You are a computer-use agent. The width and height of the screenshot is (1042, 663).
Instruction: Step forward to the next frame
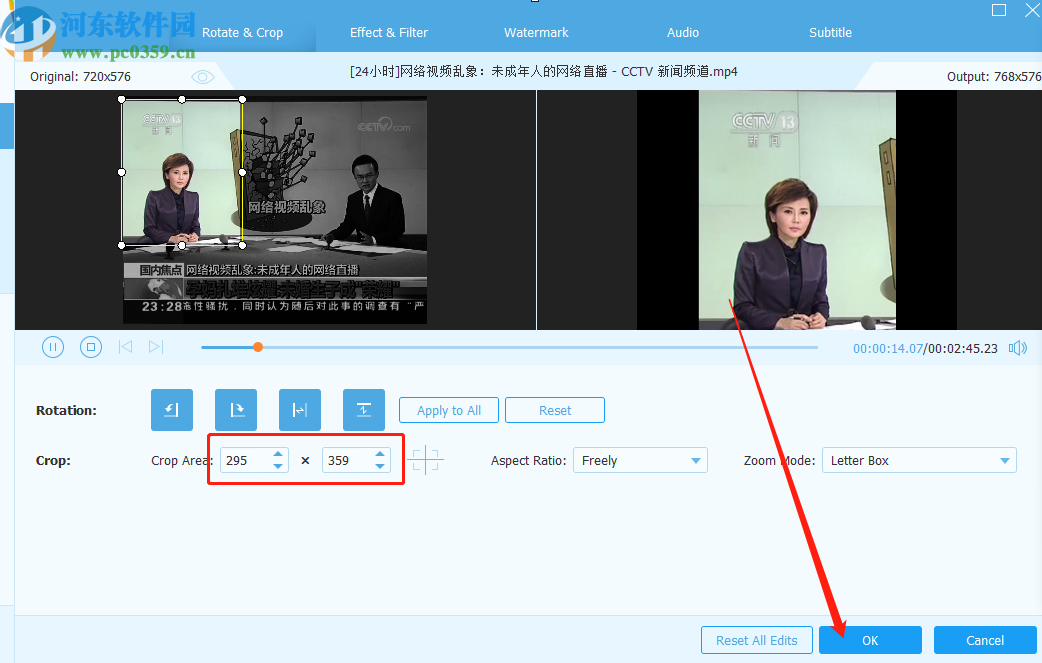(x=155, y=346)
